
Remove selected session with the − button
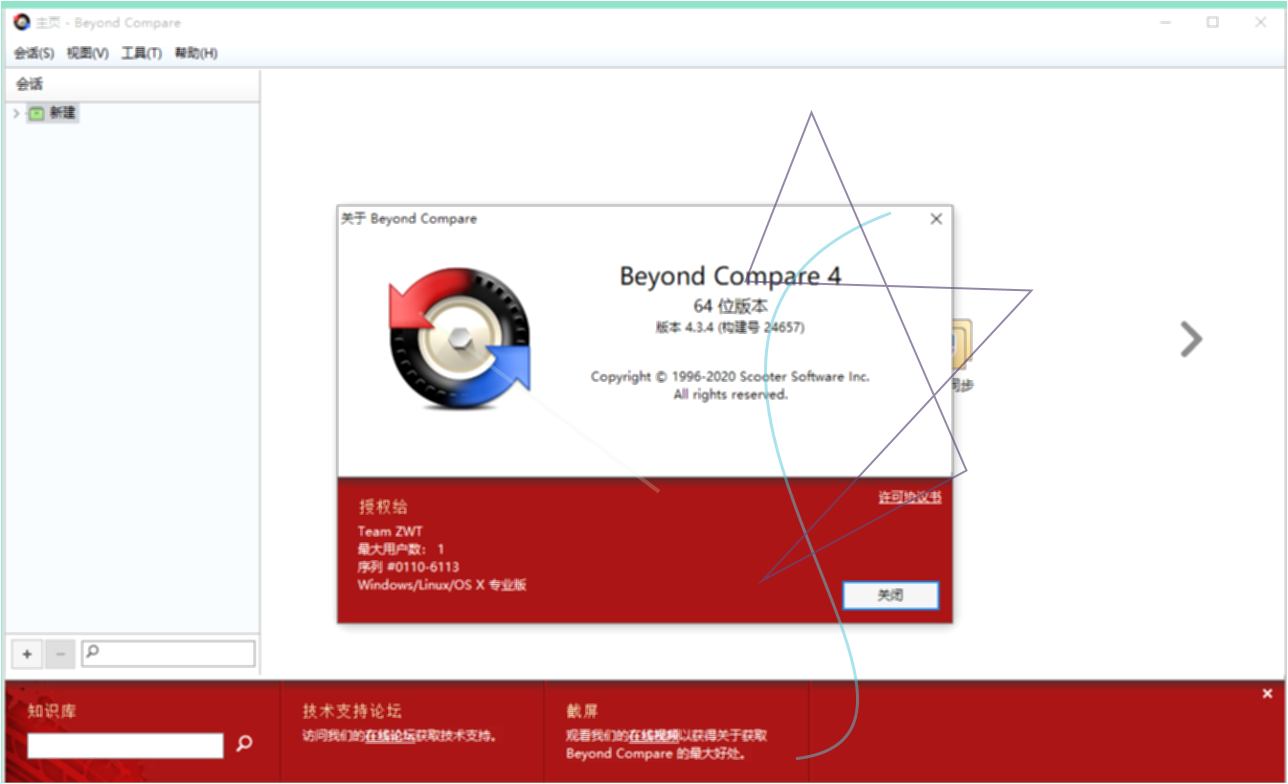[59, 653]
